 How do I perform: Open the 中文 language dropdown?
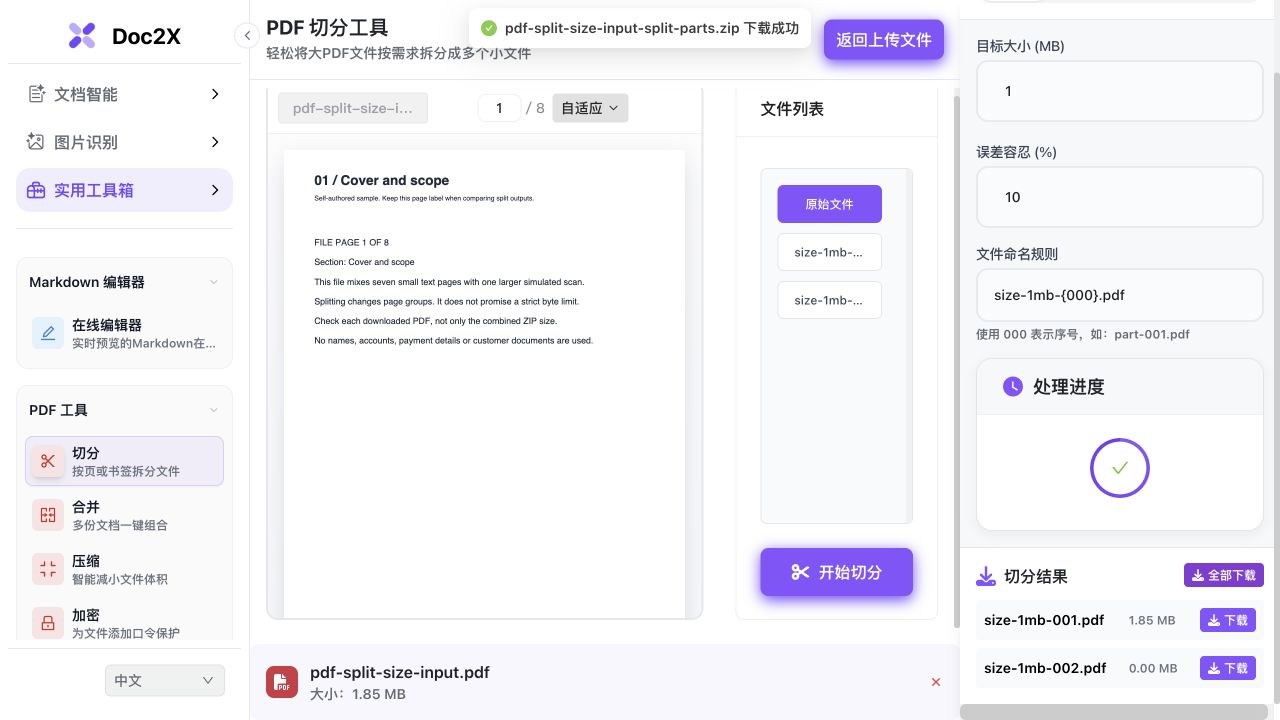(165, 681)
